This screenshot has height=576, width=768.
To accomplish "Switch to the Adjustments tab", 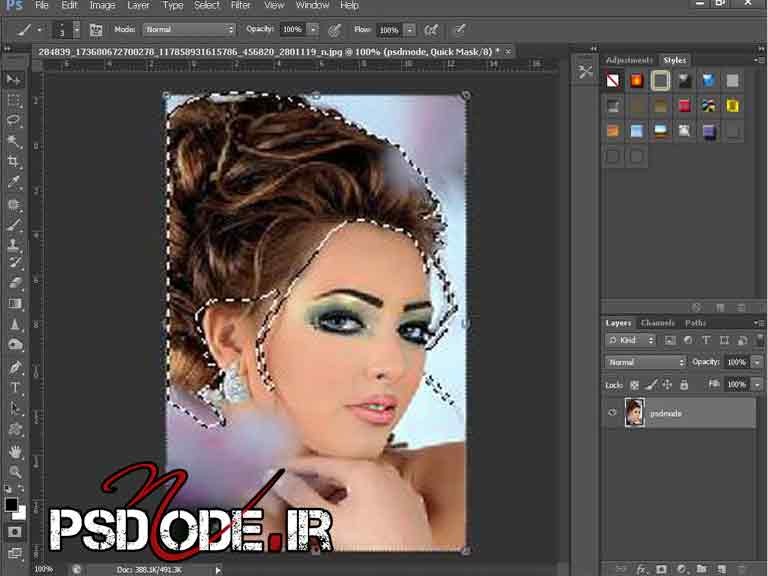I will (x=629, y=60).
